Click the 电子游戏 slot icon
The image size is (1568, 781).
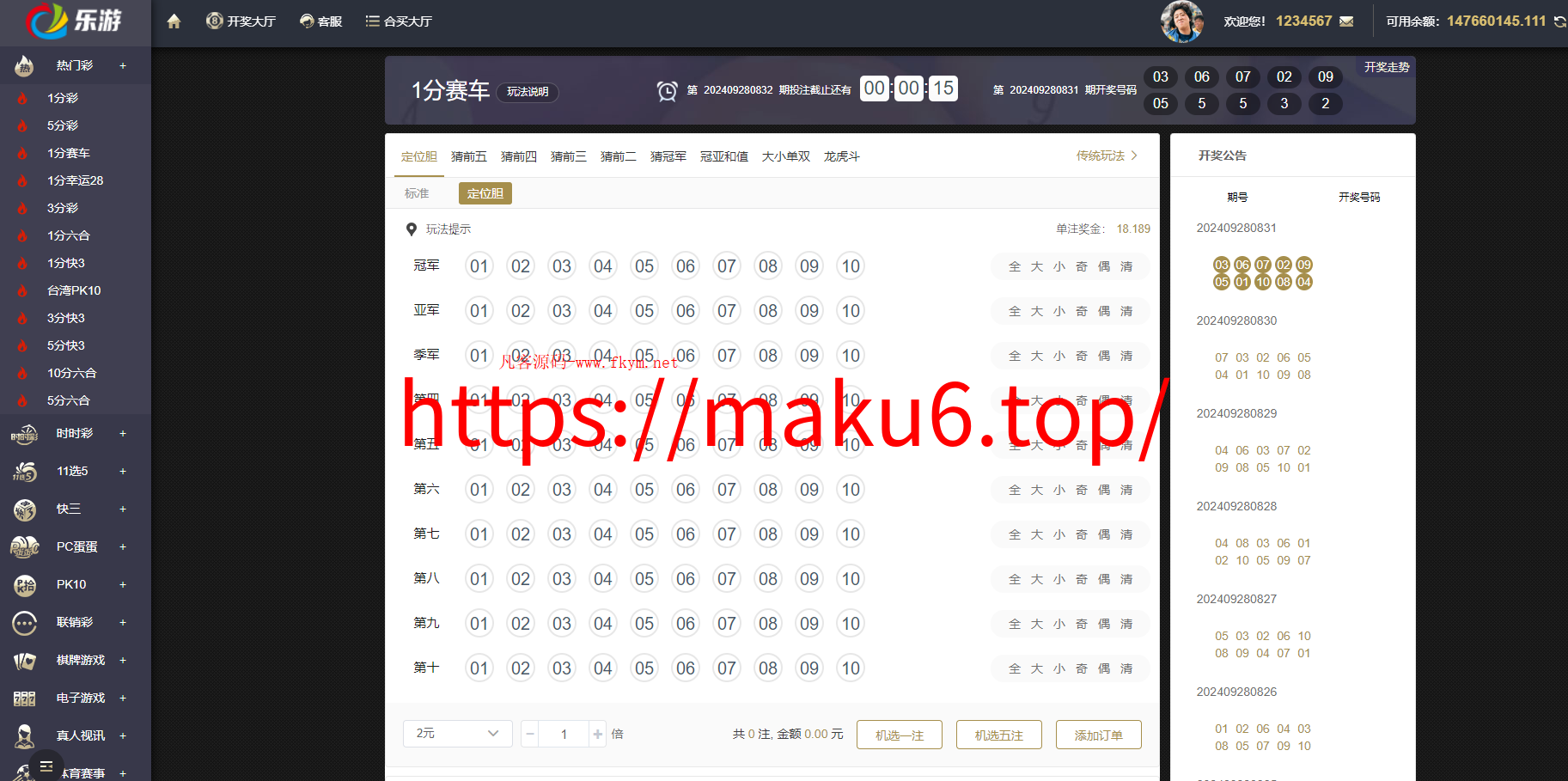tap(24, 699)
